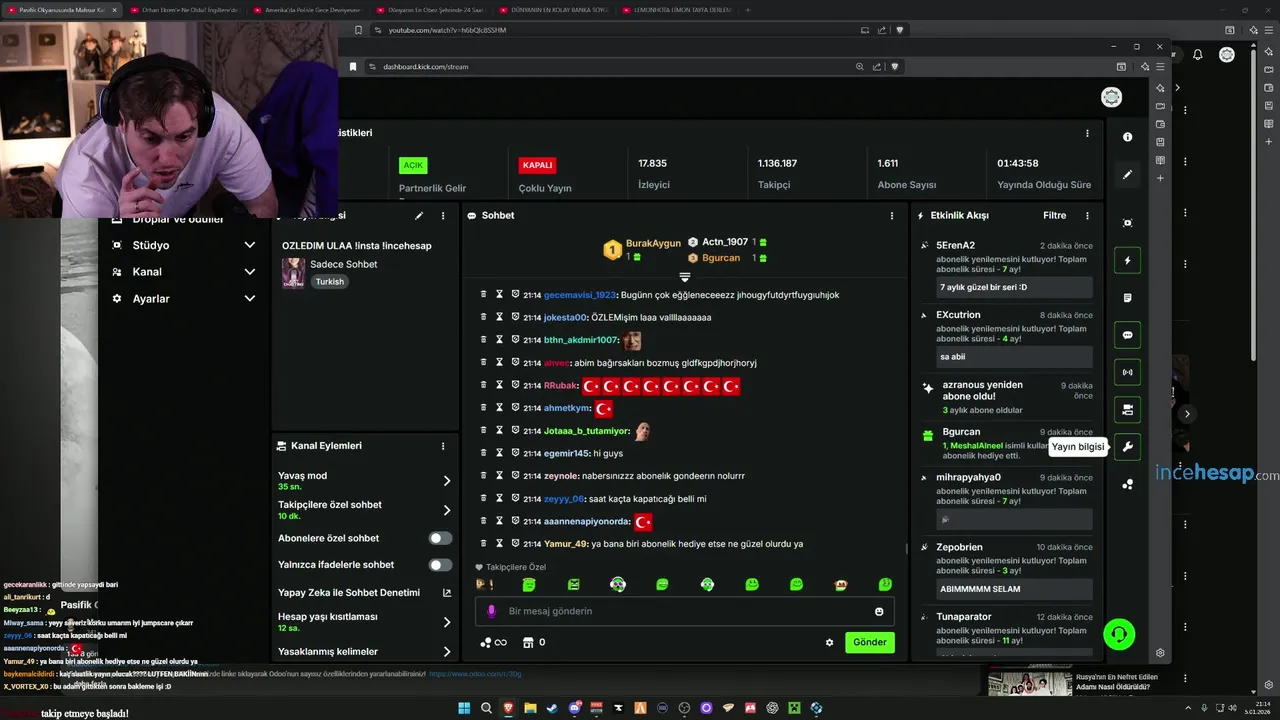Expand the Stüdyo menu section

pyautogui.click(x=249, y=245)
